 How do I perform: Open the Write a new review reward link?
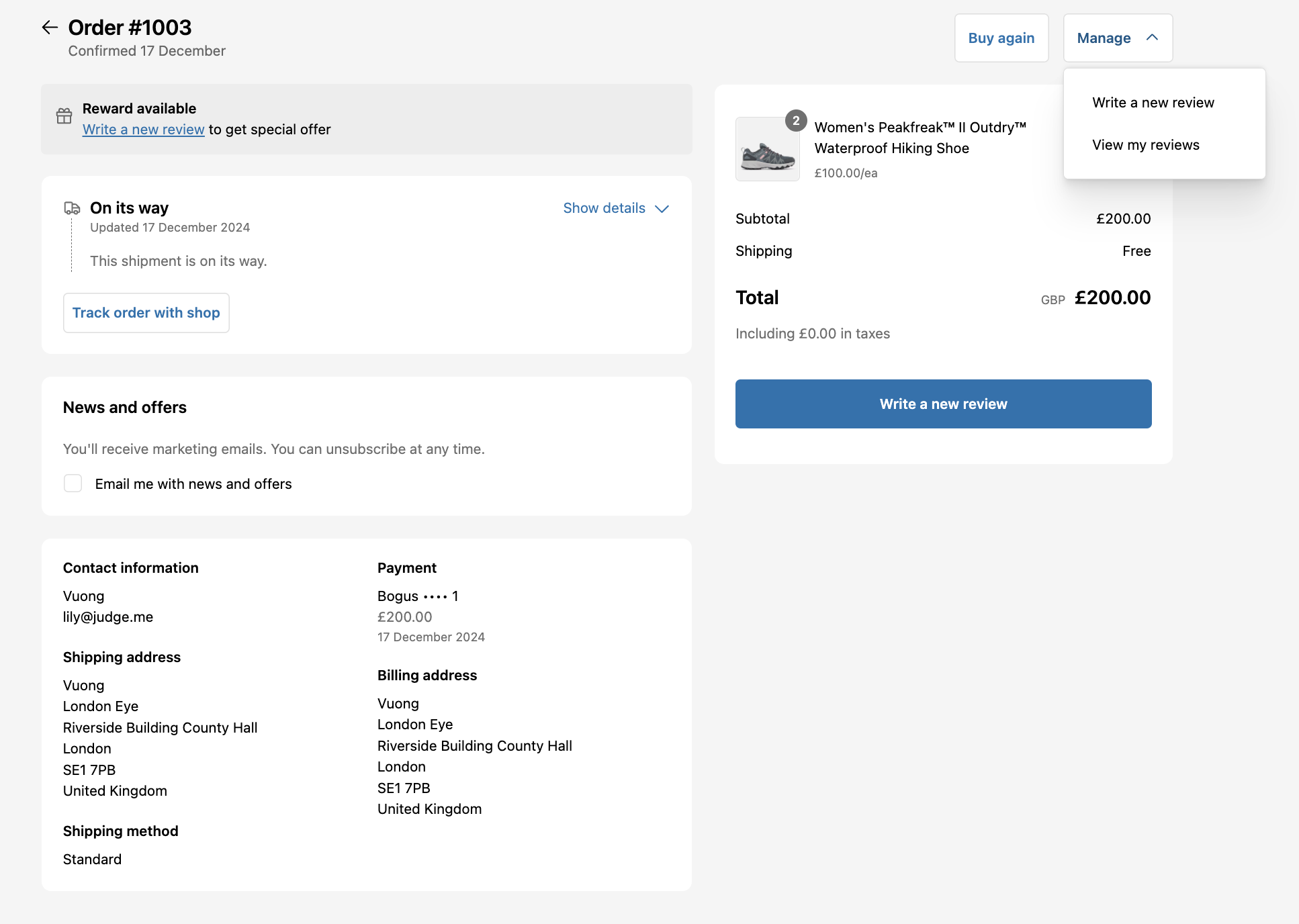coord(143,130)
